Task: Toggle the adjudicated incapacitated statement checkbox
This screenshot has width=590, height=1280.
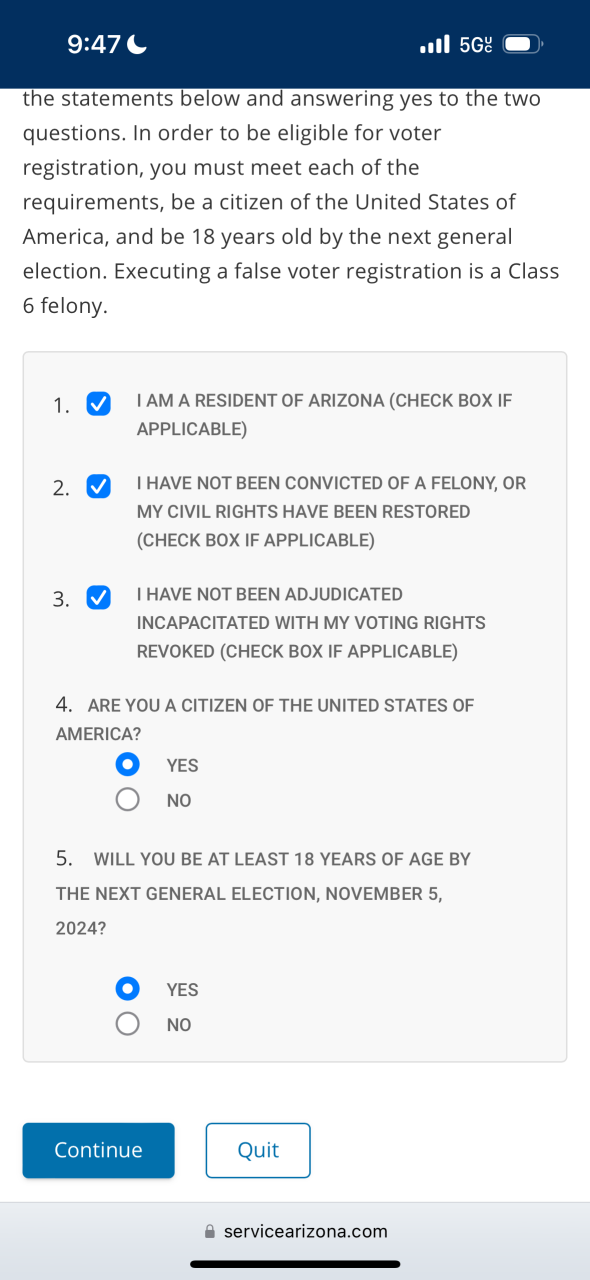Action: pos(98,597)
